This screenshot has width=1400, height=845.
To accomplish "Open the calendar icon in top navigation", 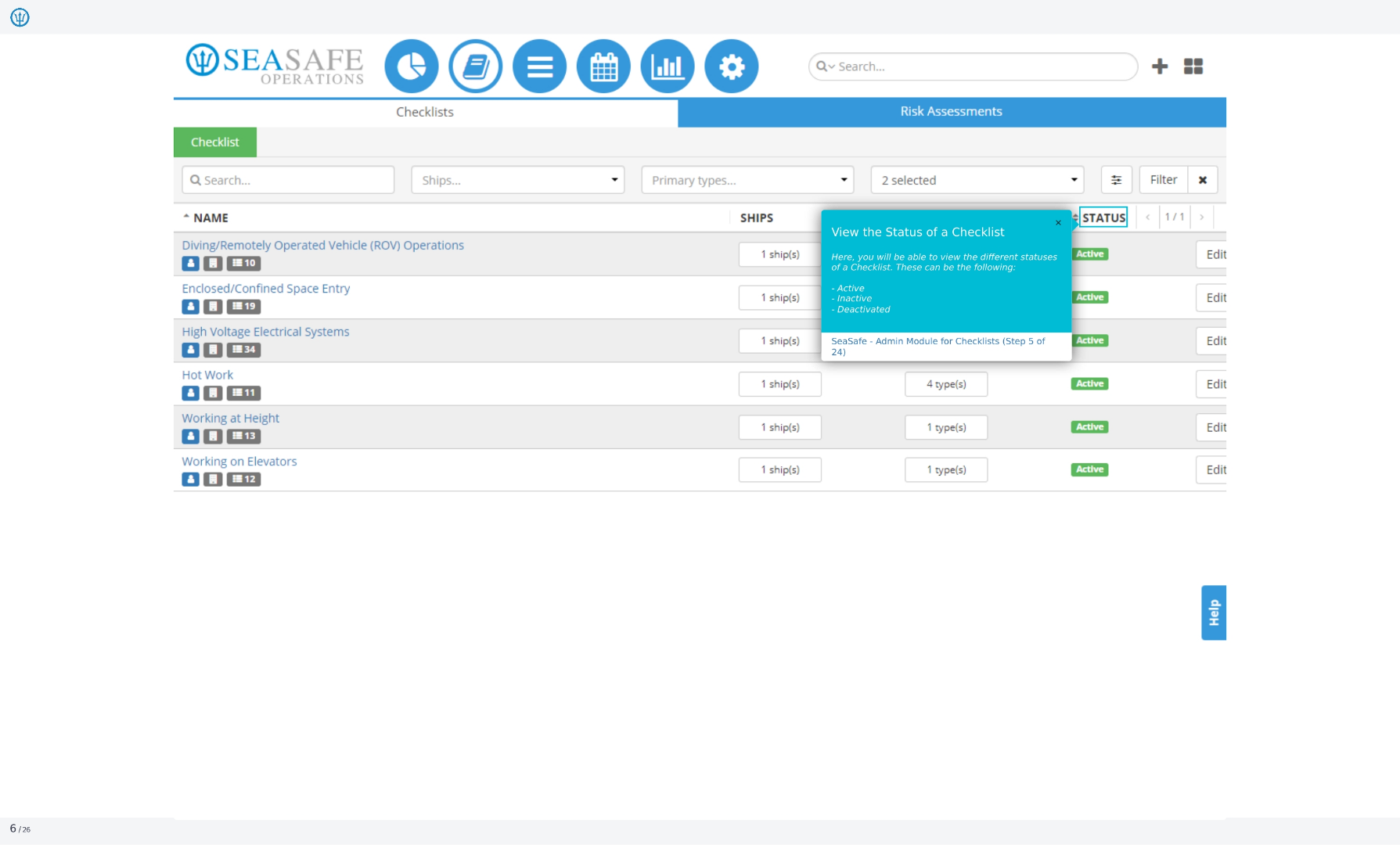I will click(x=603, y=67).
